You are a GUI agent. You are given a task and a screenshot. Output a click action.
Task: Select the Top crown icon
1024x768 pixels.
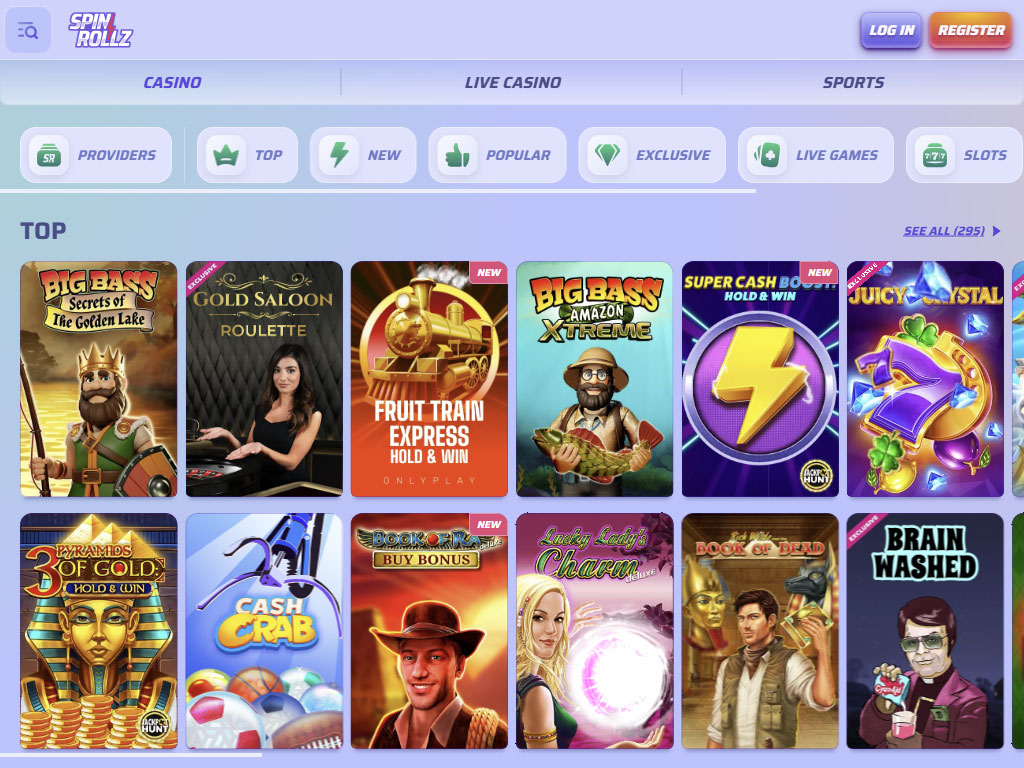click(226, 155)
